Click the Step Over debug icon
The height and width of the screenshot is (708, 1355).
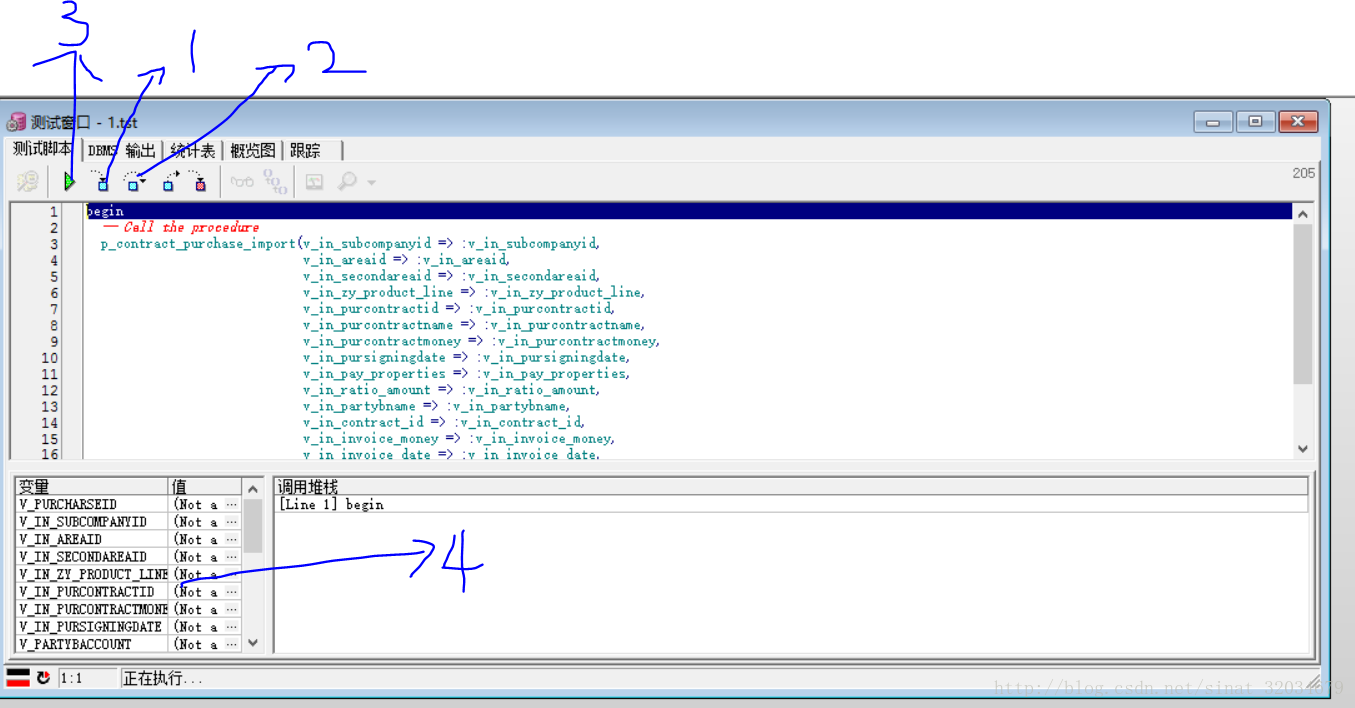coord(134,182)
